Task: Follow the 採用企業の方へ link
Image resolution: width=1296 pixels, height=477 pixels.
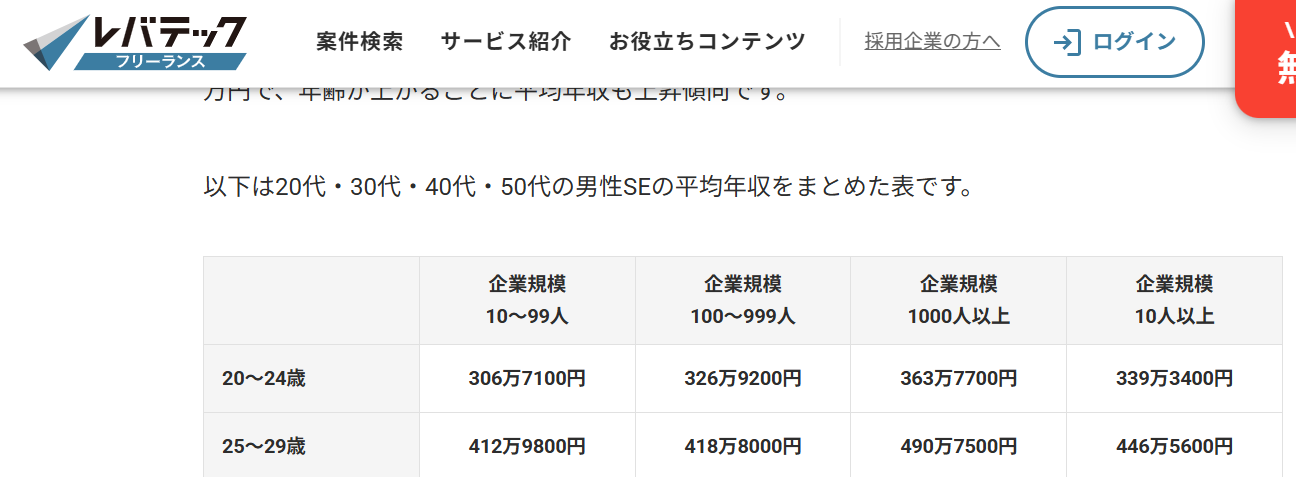Action: click(932, 42)
